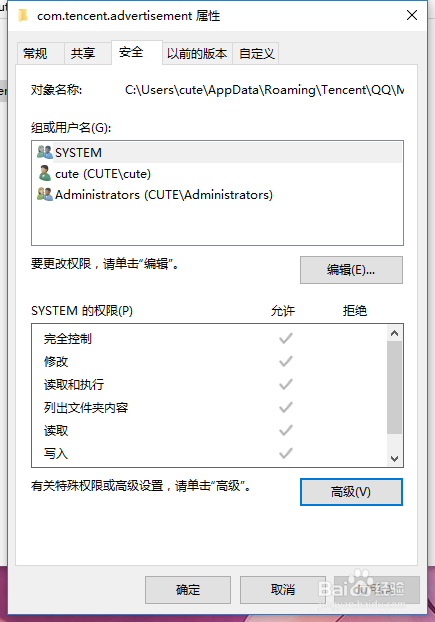Click the permissions list scroll-up arrow
The width and height of the screenshot is (435, 622).
(x=394, y=333)
